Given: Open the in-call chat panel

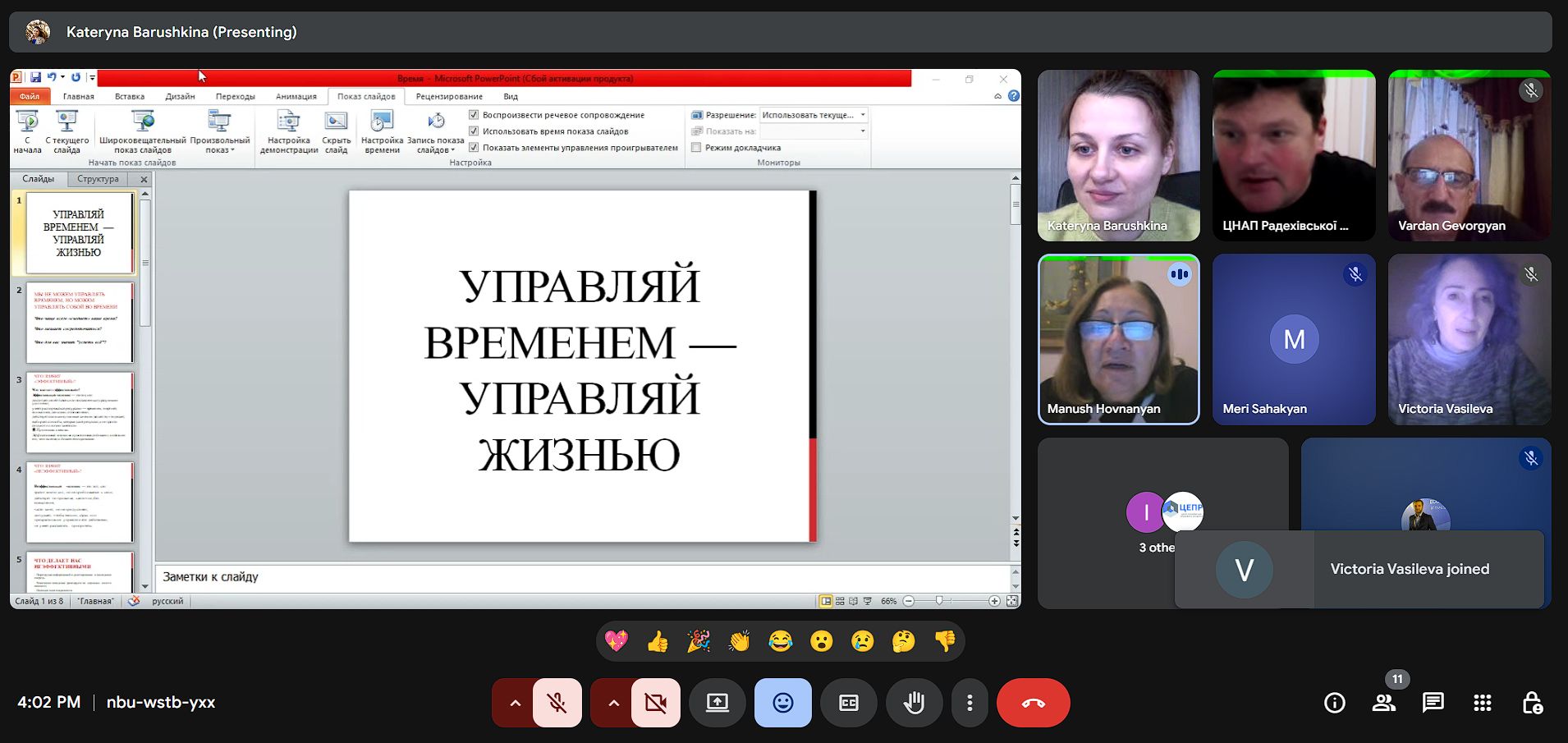Looking at the screenshot, I should 1433,703.
